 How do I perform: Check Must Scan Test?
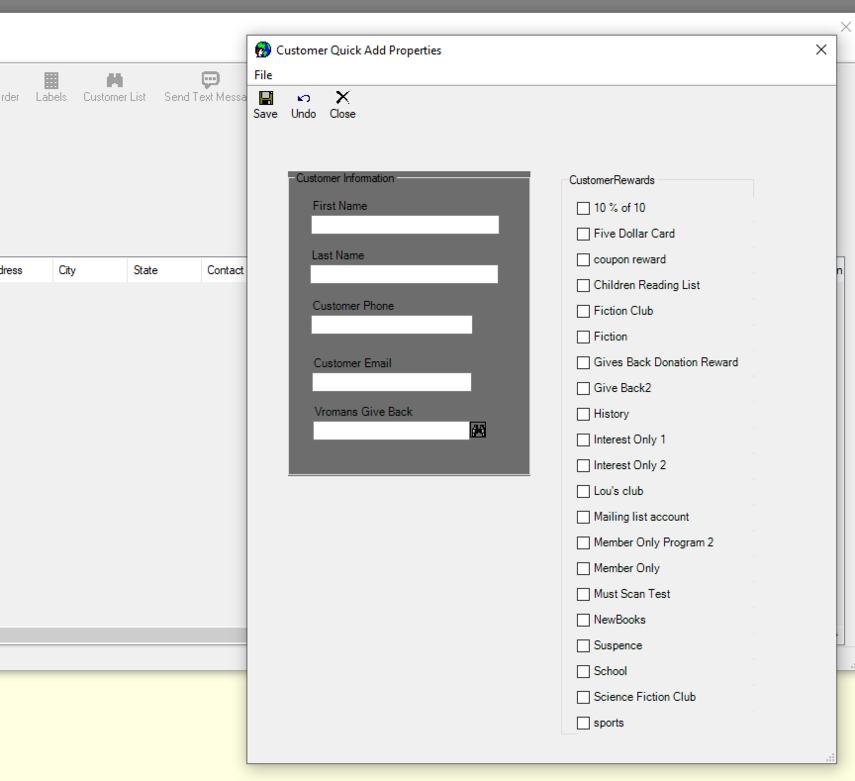pos(583,594)
